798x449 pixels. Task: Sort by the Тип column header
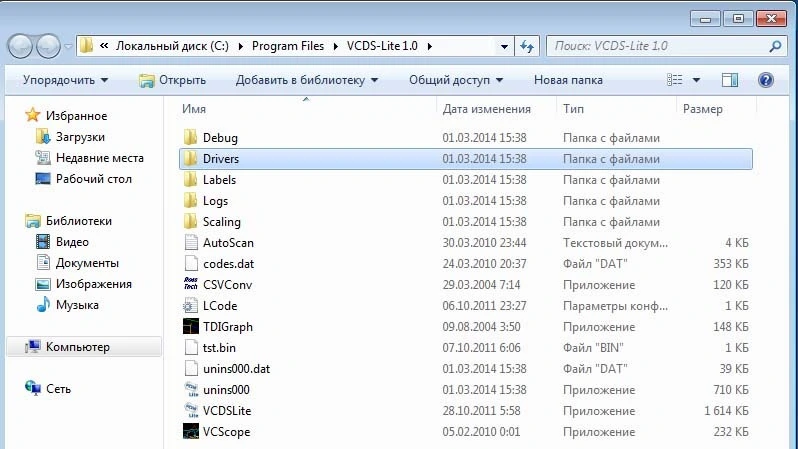tap(573, 109)
